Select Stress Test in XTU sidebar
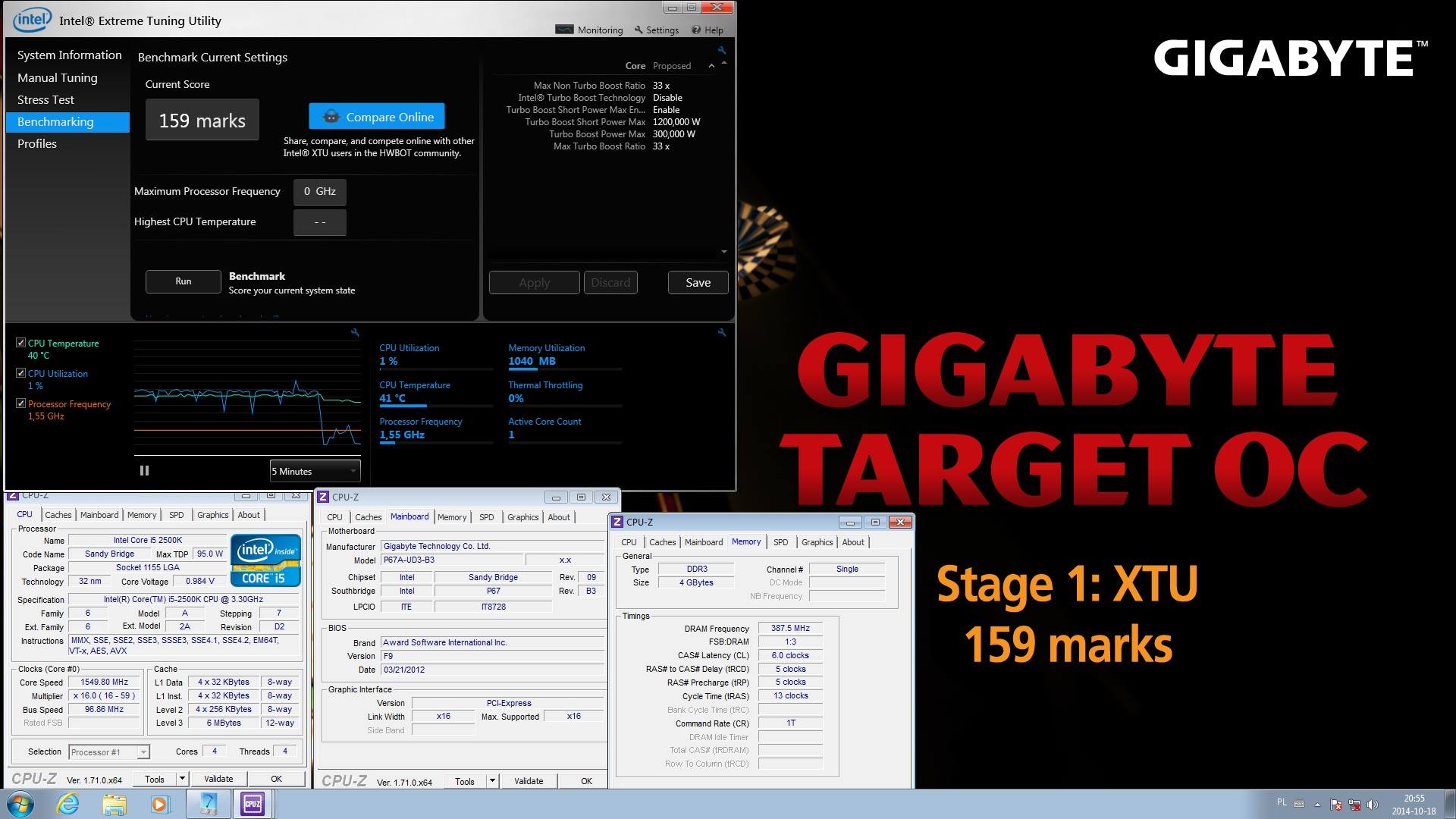Screen dimensions: 1456x819 tap(45, 99)
